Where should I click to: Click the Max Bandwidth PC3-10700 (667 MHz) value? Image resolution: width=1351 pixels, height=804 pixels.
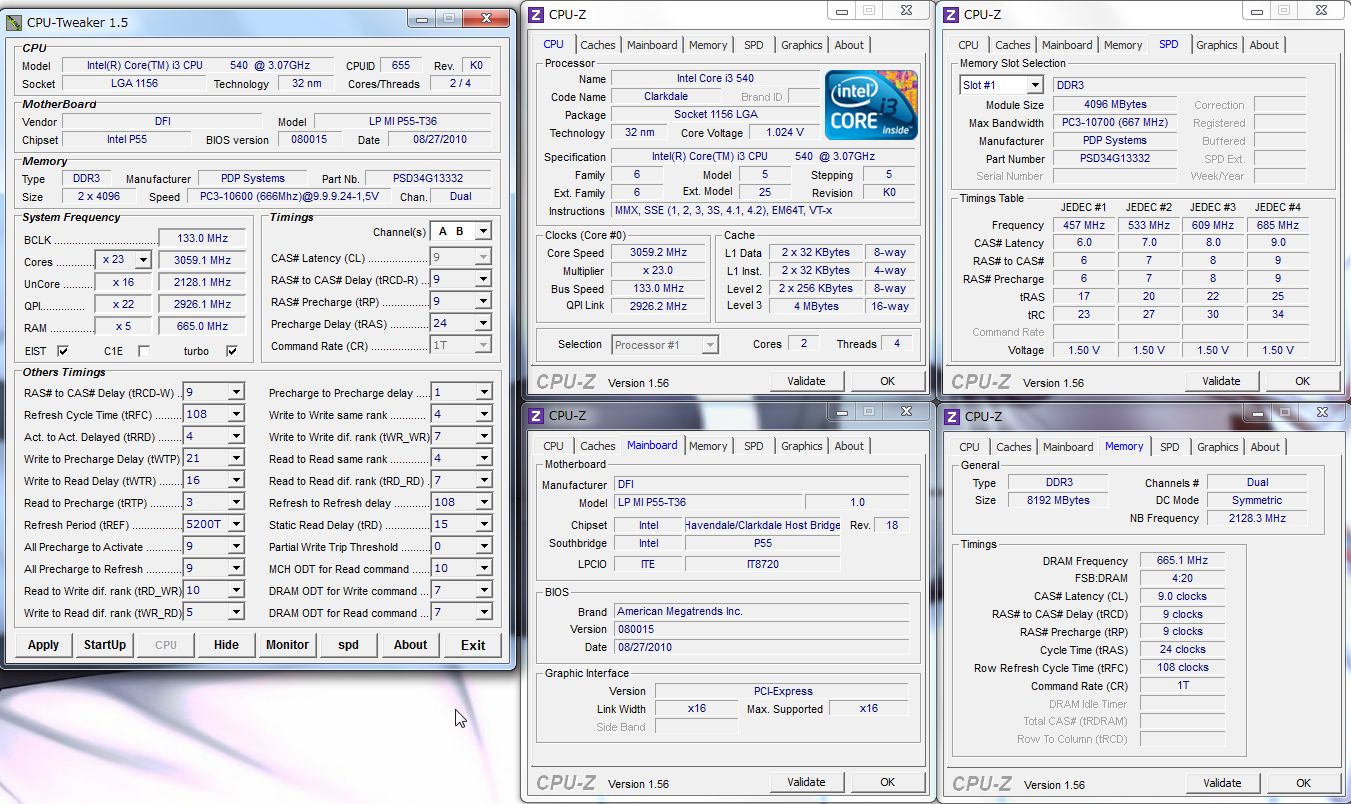(1115, 122)
